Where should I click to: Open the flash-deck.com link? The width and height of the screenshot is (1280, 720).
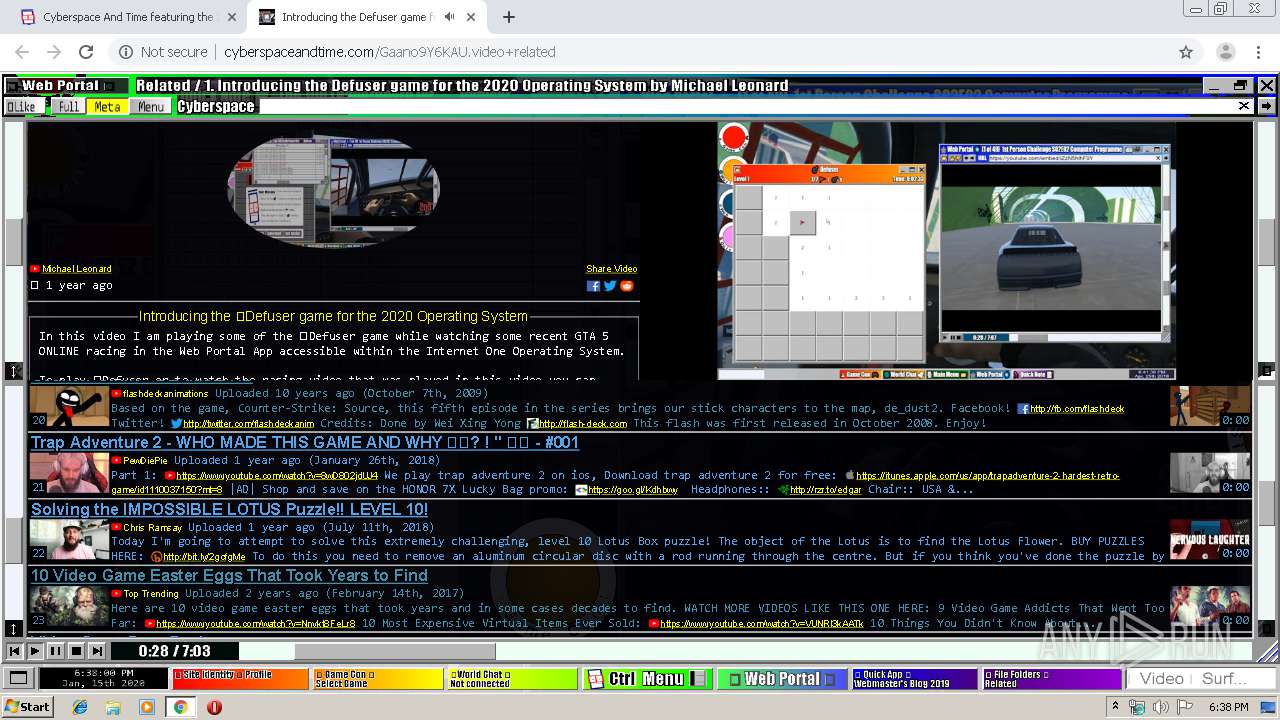tap(583, 423)
